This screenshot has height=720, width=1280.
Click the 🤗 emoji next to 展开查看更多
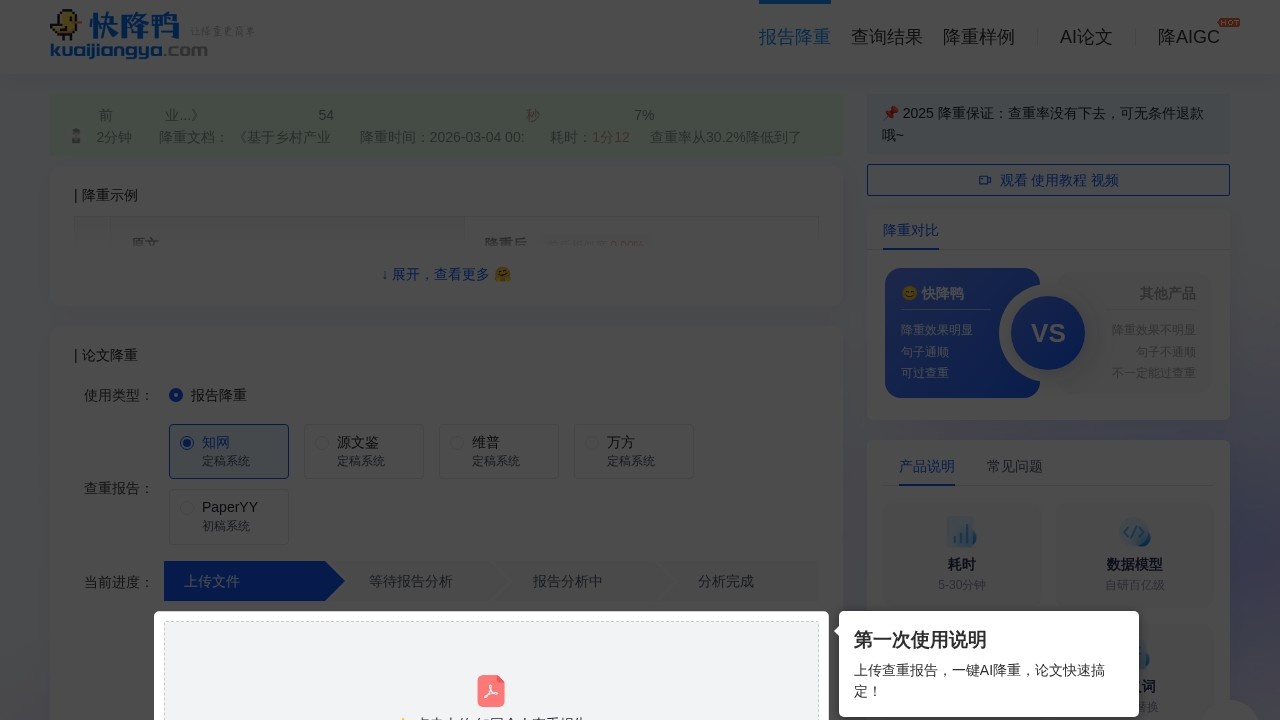[503, 274]
